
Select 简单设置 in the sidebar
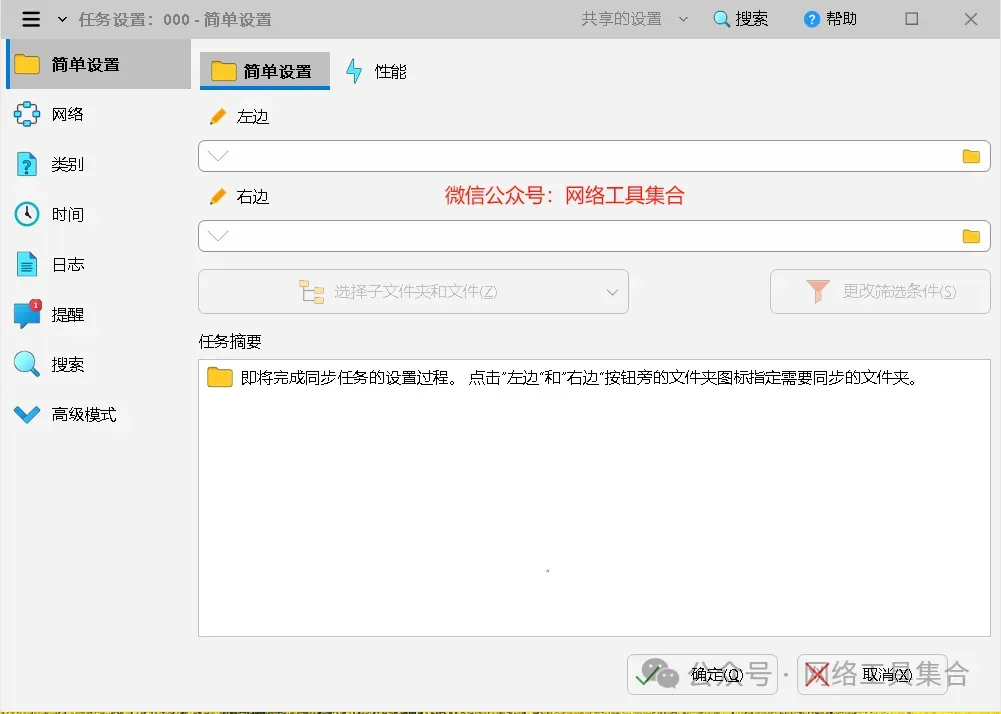coord(99,64)
